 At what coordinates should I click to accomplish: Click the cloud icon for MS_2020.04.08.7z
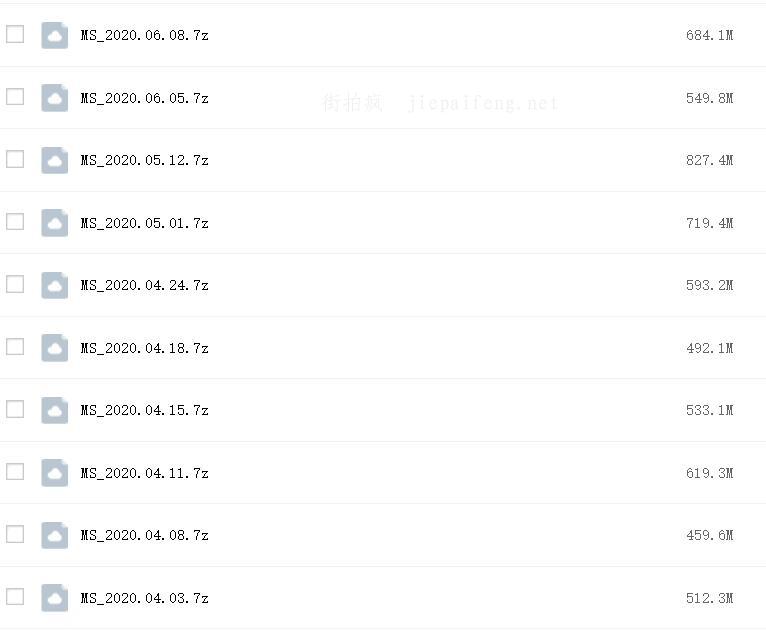pyautogui.click(x=54, y=535)
